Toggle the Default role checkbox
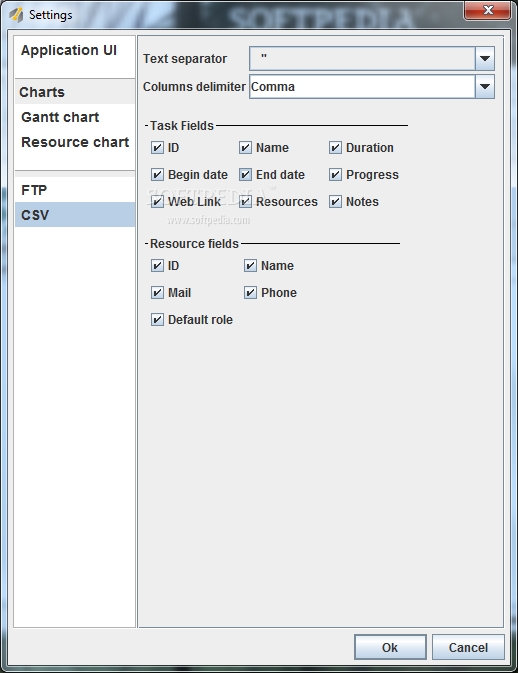 point(158,320)
